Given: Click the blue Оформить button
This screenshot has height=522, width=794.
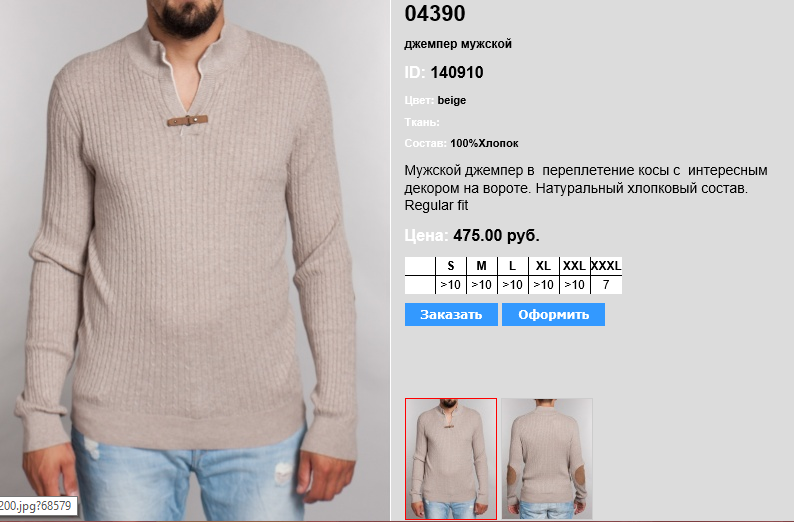Looking at the screenshot, I should pyautogui.click(x=553, y=314).
